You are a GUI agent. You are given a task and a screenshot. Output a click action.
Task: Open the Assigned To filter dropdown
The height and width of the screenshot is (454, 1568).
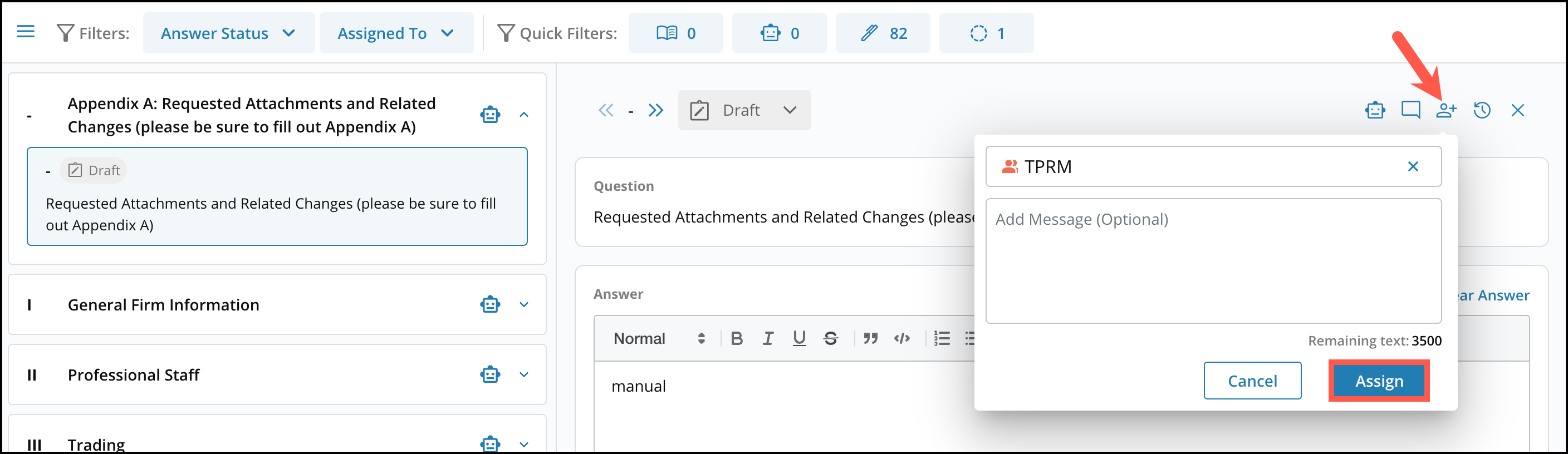point(396,33)
